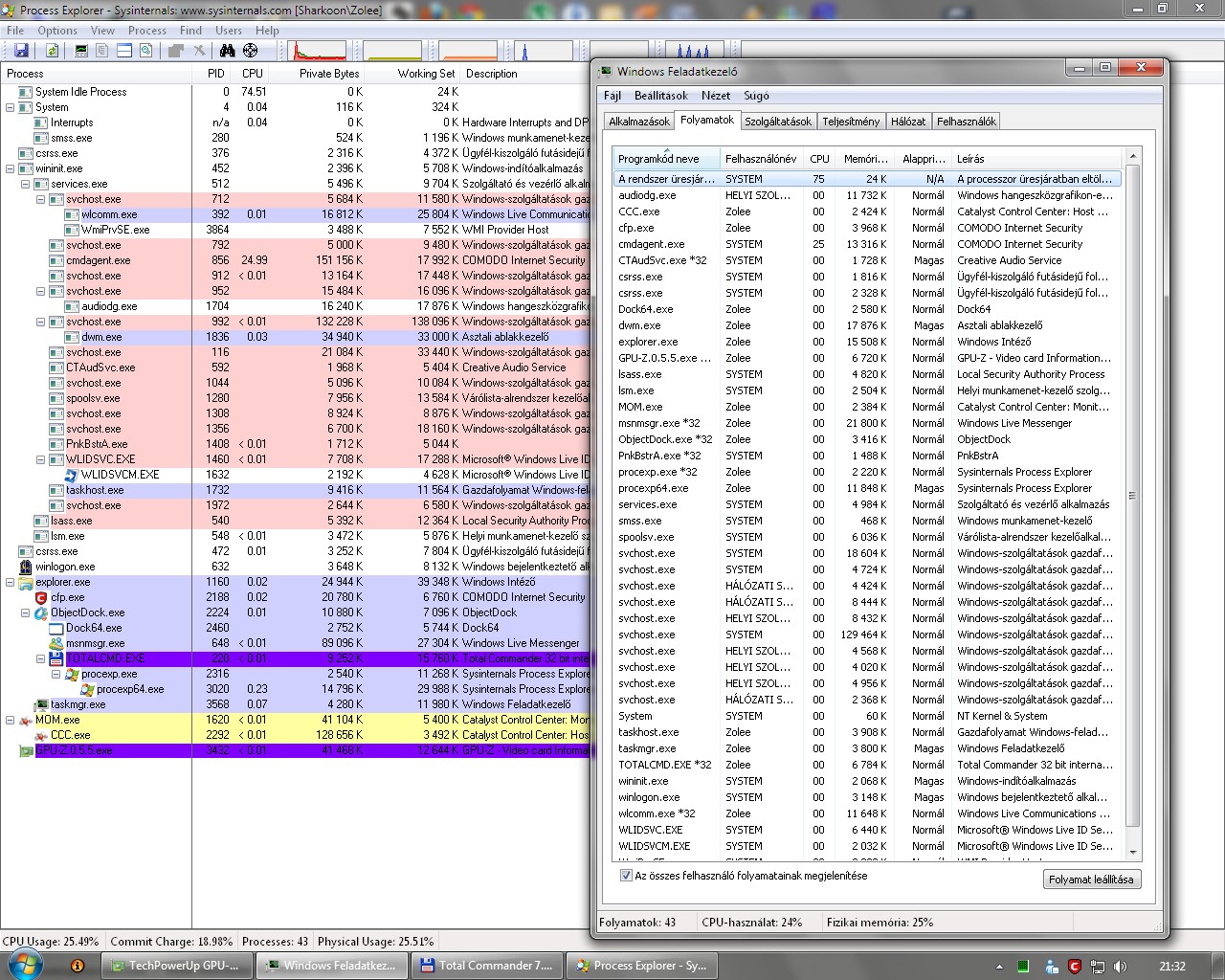Screen dimensions: 1225x980
Task: Show hidden tray icons arrow
Action: tap(999, 967)
